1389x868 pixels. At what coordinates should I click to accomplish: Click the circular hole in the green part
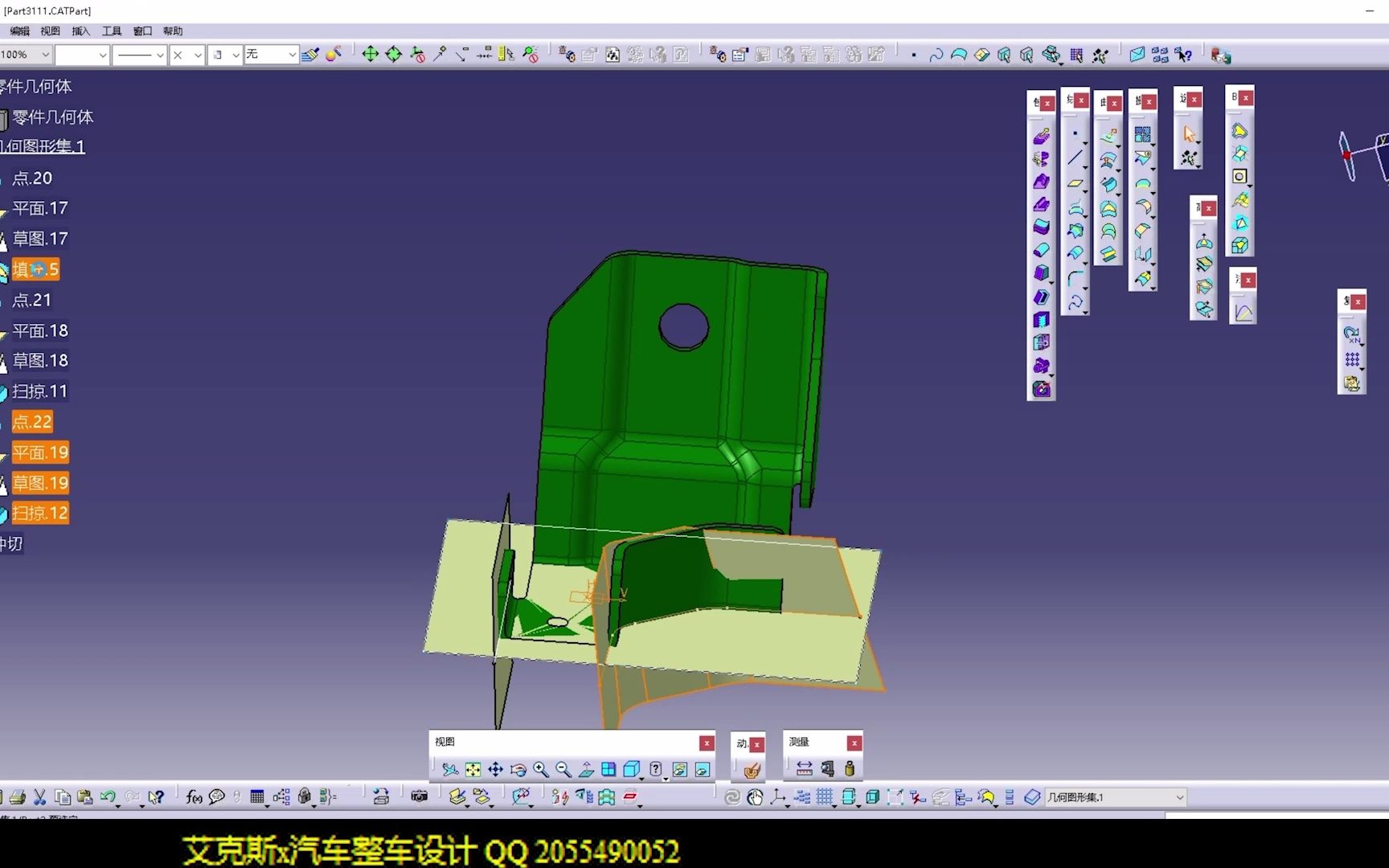[x=683, y=326]
